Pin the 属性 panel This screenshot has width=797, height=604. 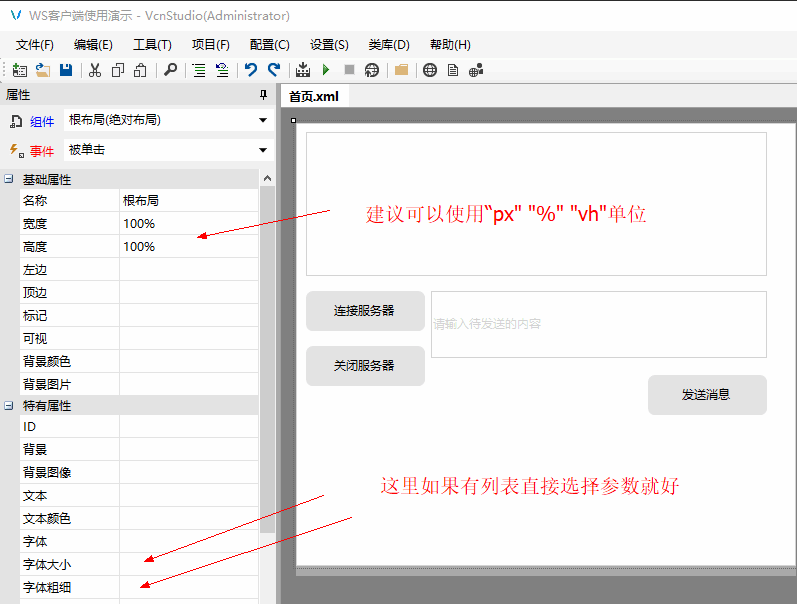264,95
